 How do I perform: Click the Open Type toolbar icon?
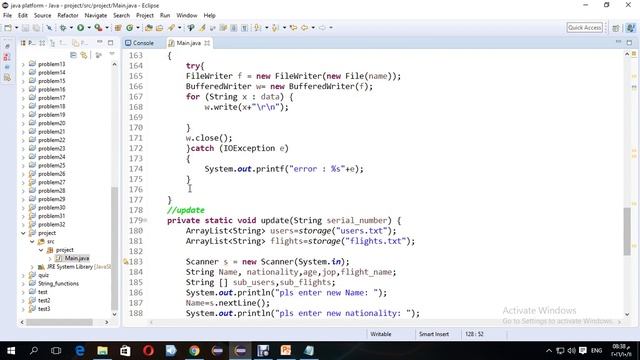[x=149, y=28]
